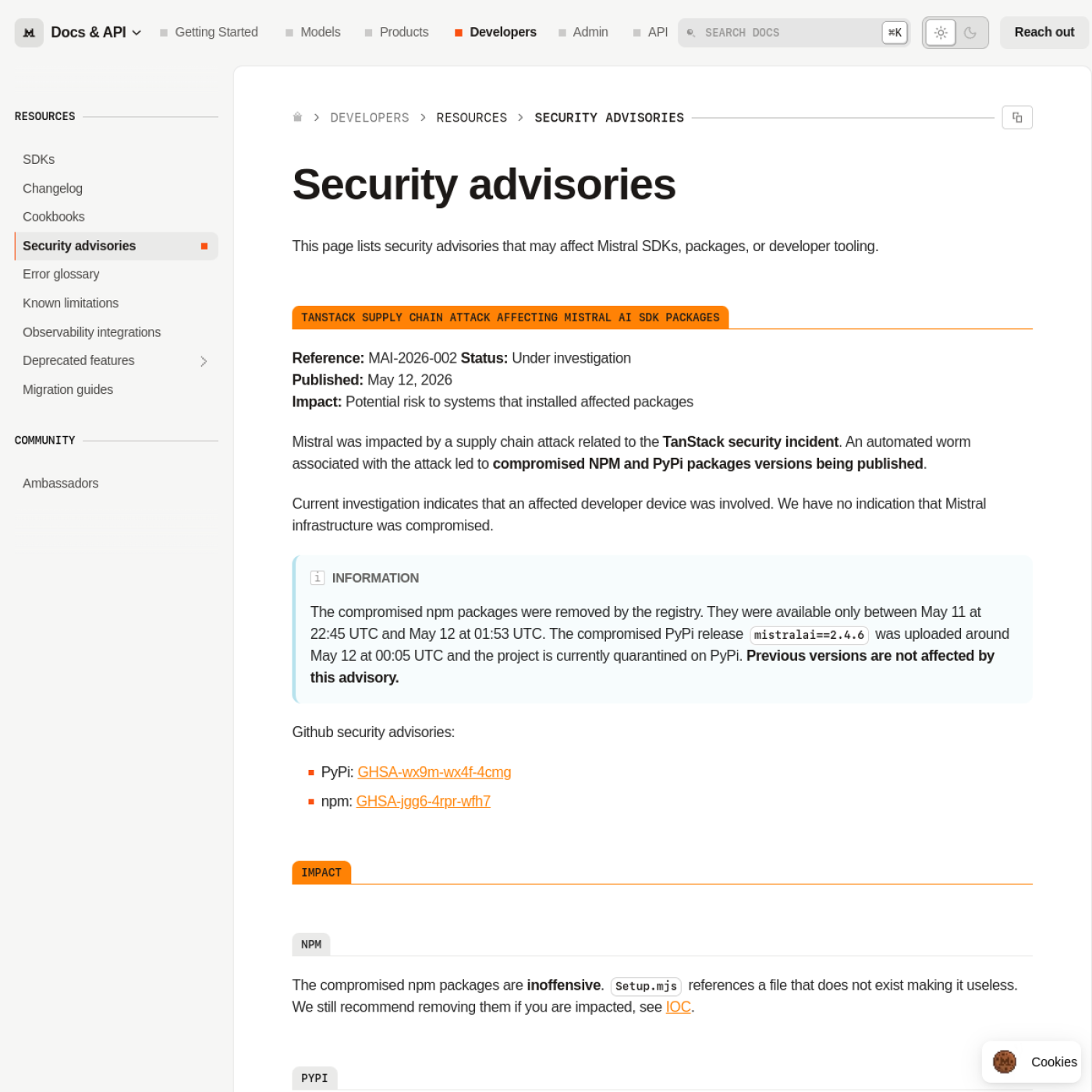Click the home breadcrumb icon

coord(297,117)
